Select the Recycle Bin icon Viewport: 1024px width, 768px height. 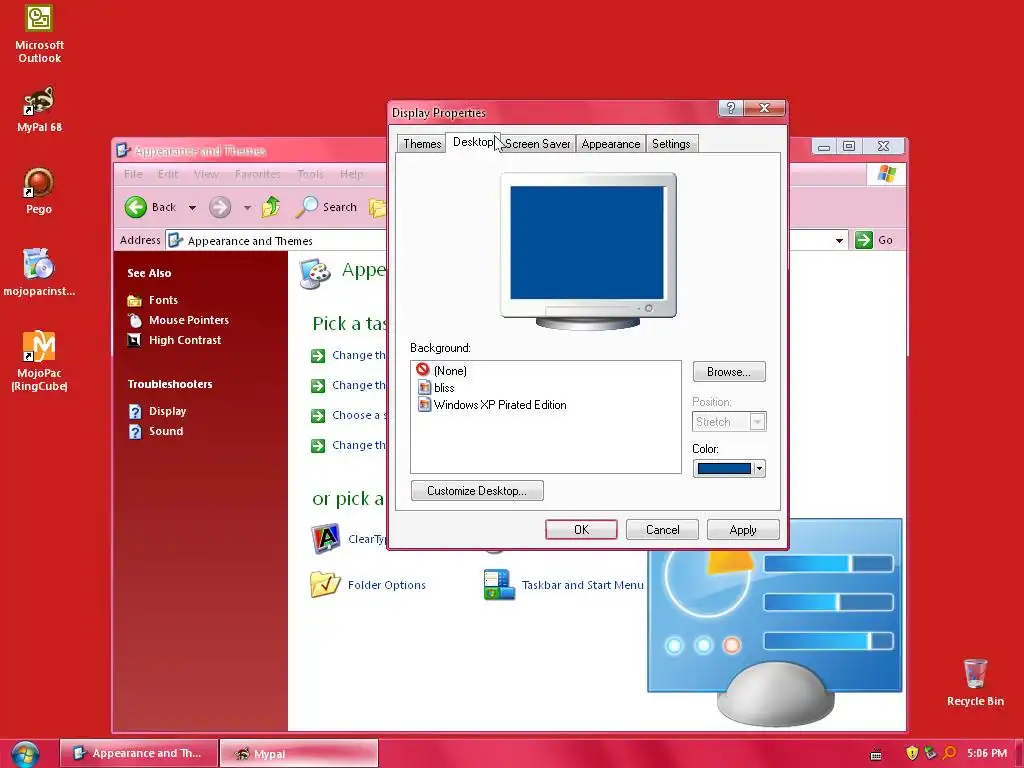pyautogui.click(x=975, y=682)
